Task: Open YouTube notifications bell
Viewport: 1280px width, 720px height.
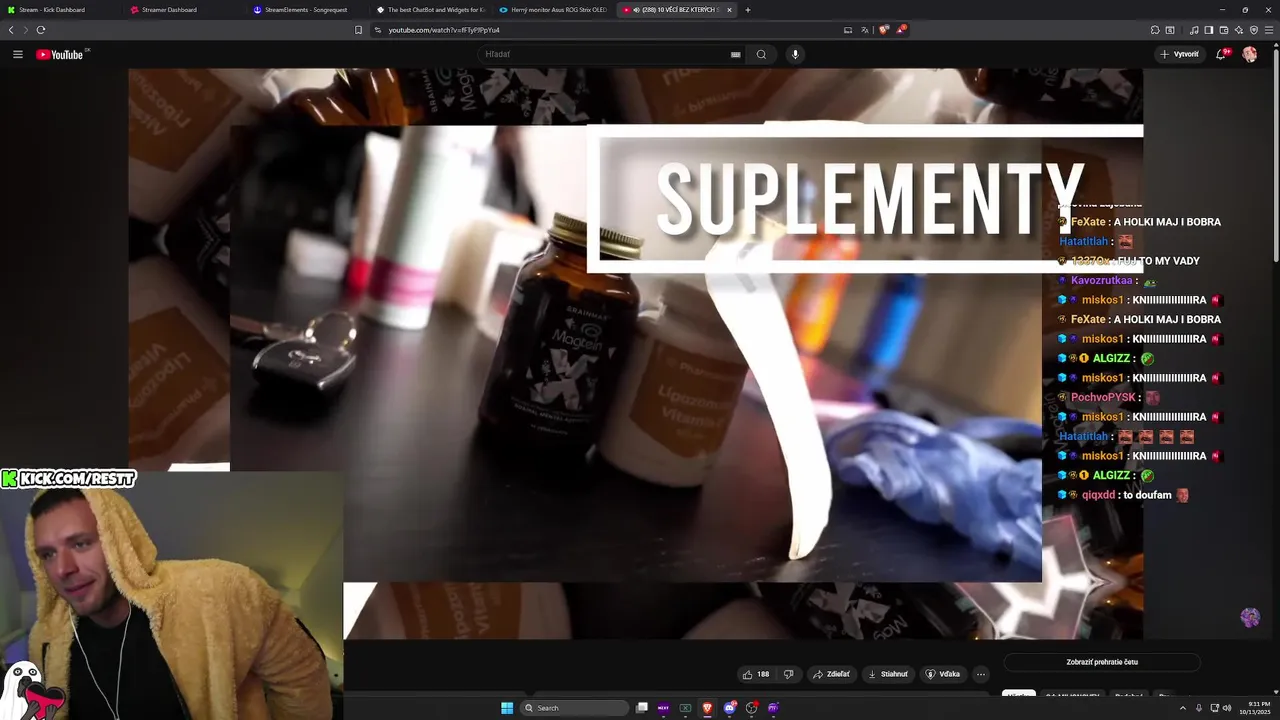Action: (1221, 54)
